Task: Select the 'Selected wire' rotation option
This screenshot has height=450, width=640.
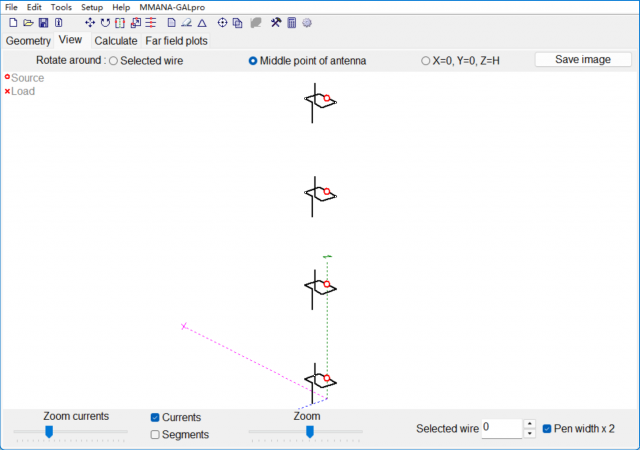Action: pyautogui.click(x=113, y=61)
